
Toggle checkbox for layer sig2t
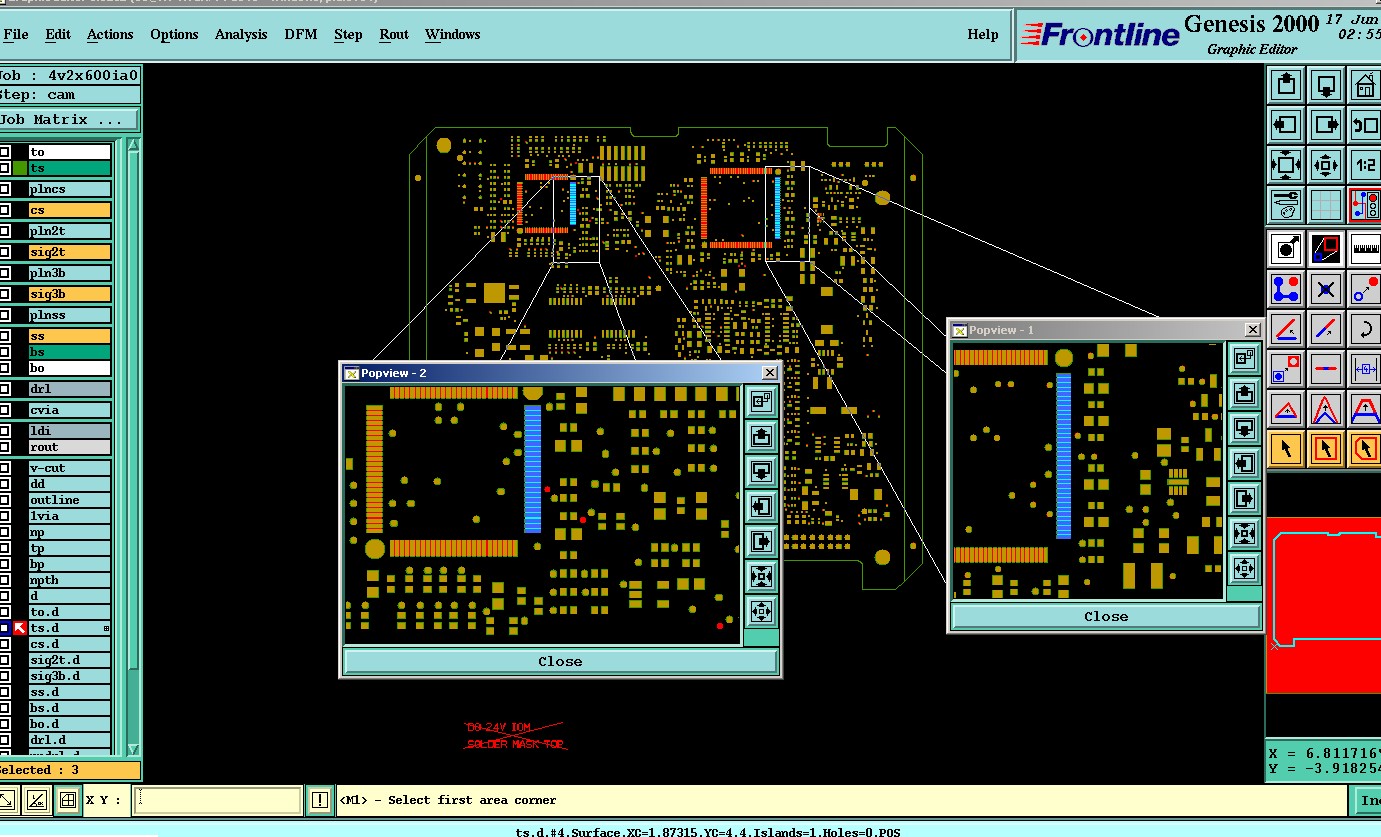[x=5, y=252]
